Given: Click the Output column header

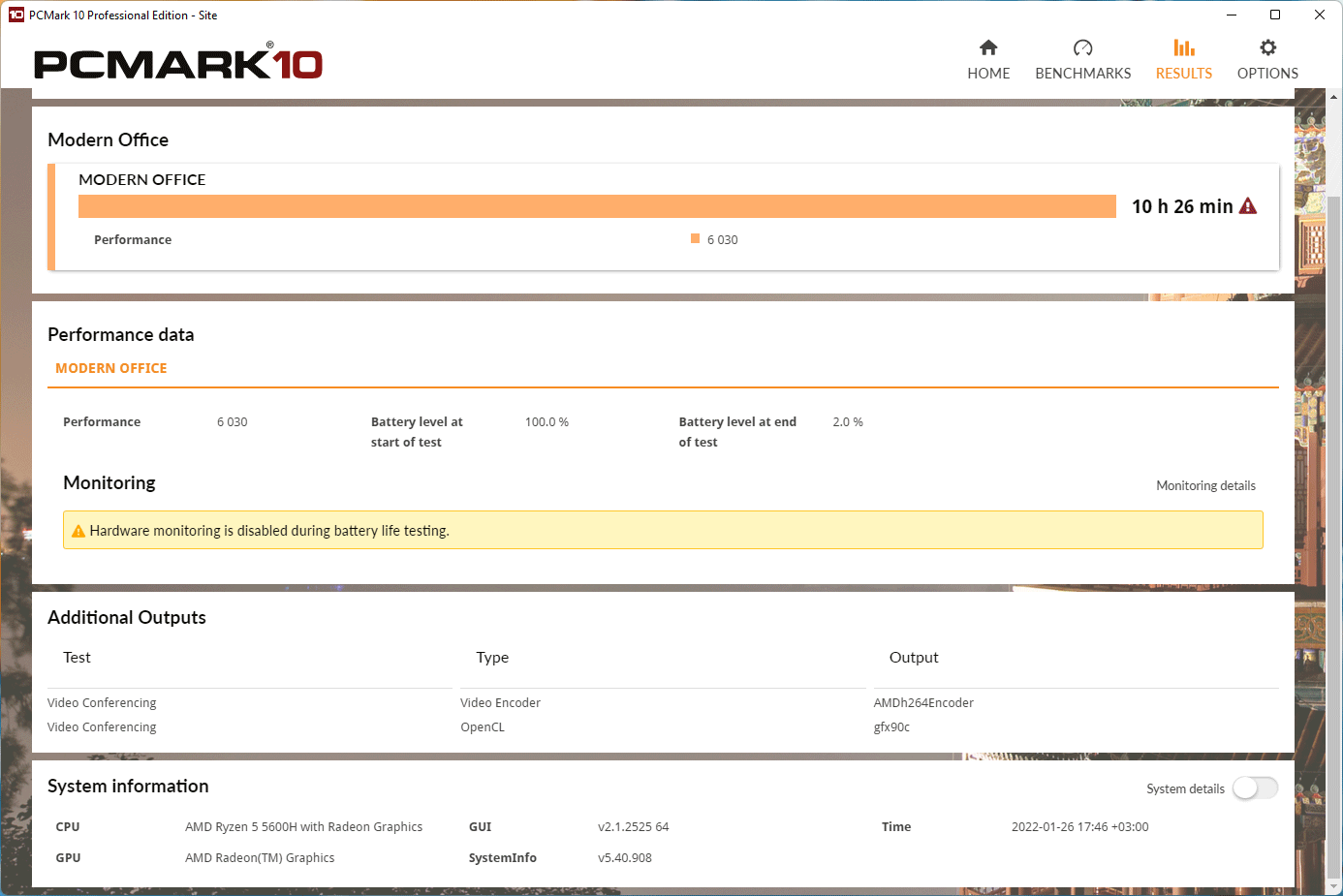Looking at the screenshot, I should coord(914,657).
